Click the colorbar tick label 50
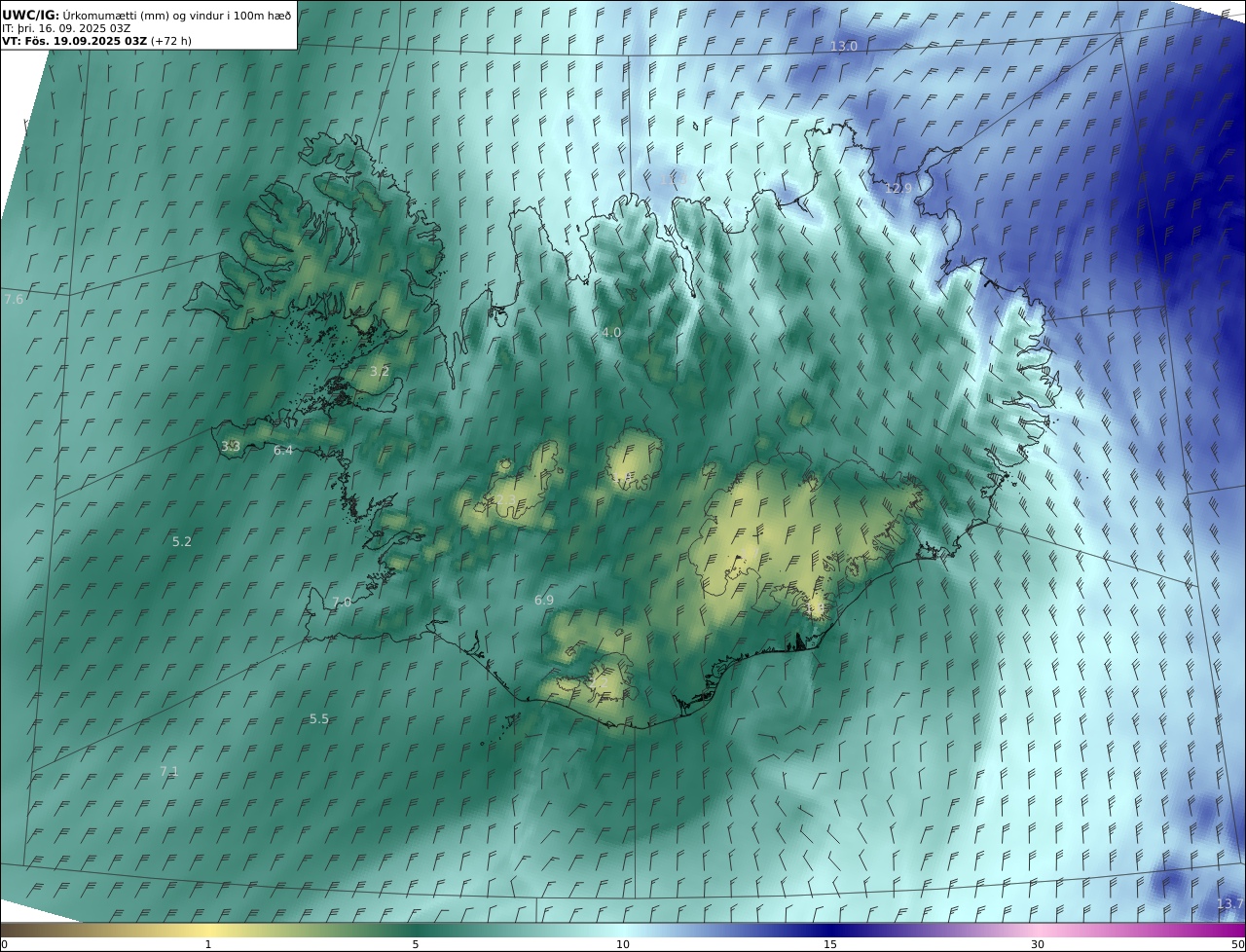 (1238, 944)
